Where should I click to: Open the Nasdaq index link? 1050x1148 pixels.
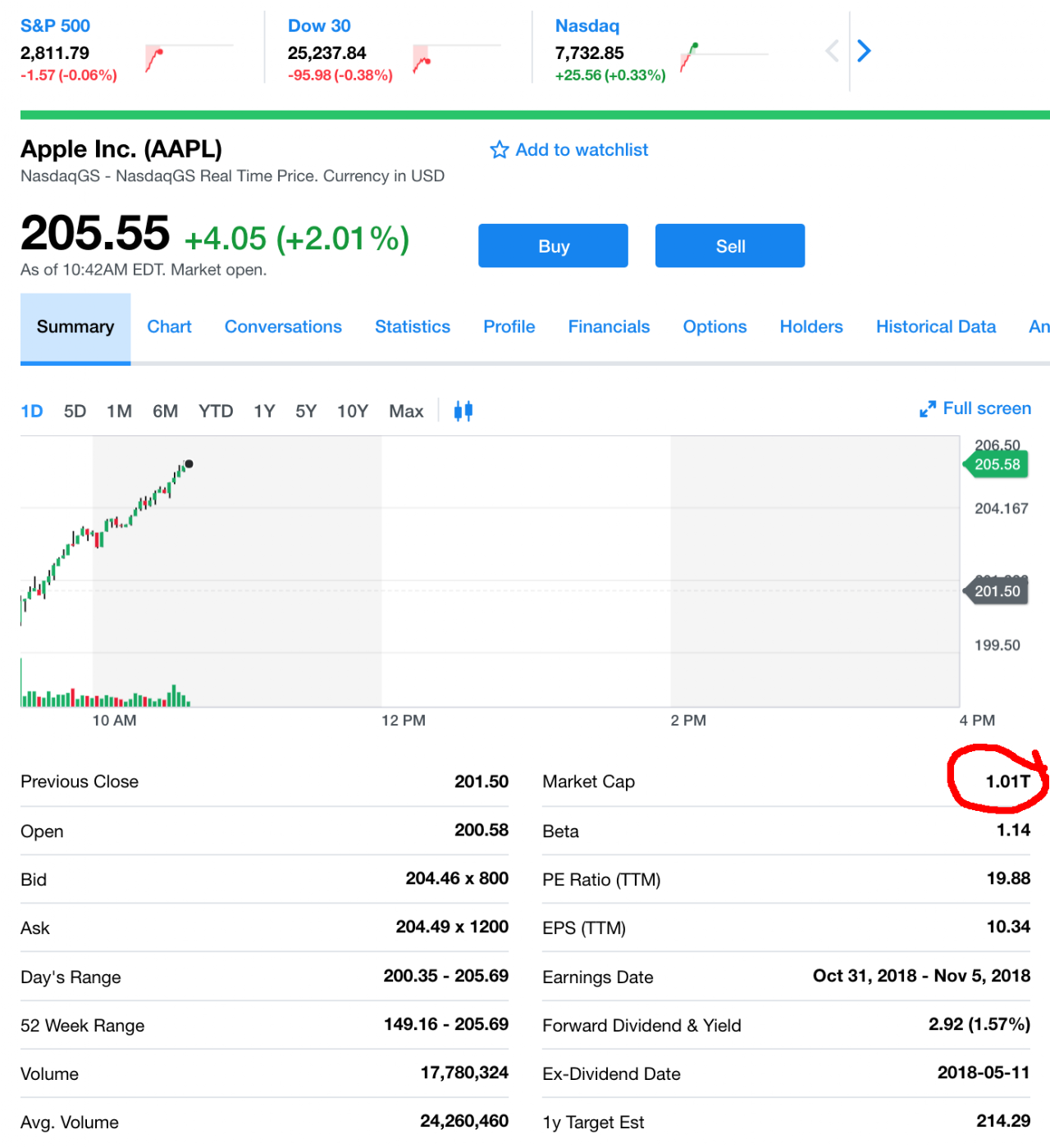pyautogui.click(x=587, y=26)
